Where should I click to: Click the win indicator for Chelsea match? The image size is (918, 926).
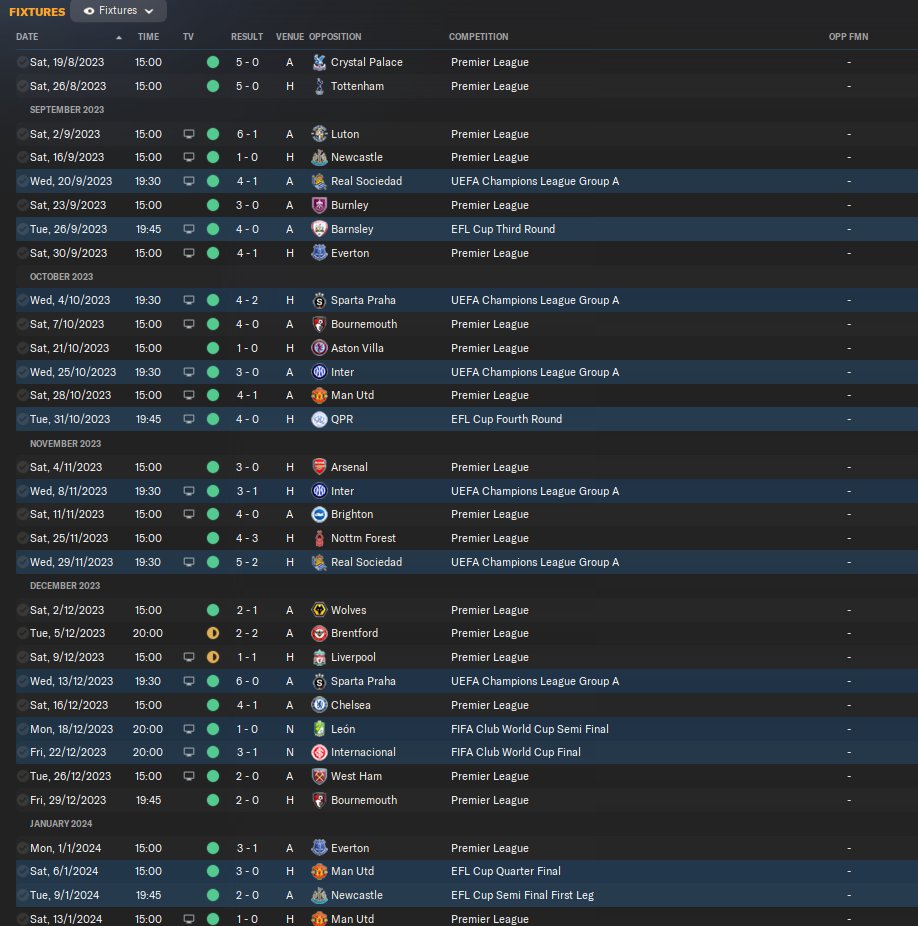[x=213, y=705]
